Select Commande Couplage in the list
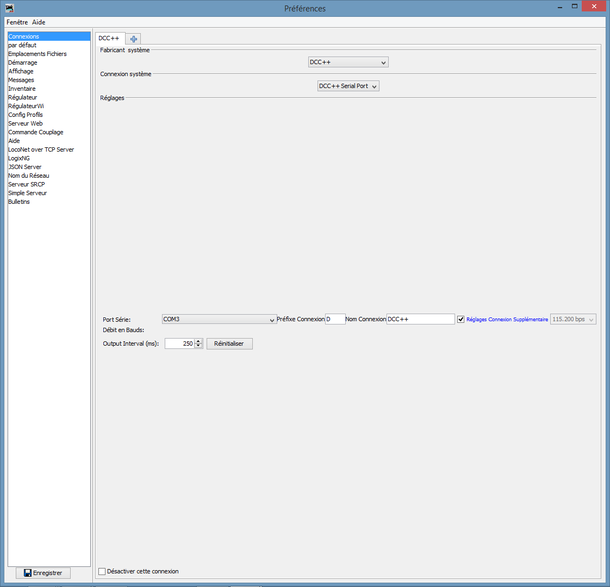Screen dimensions: 610x587 click(49, 132)
